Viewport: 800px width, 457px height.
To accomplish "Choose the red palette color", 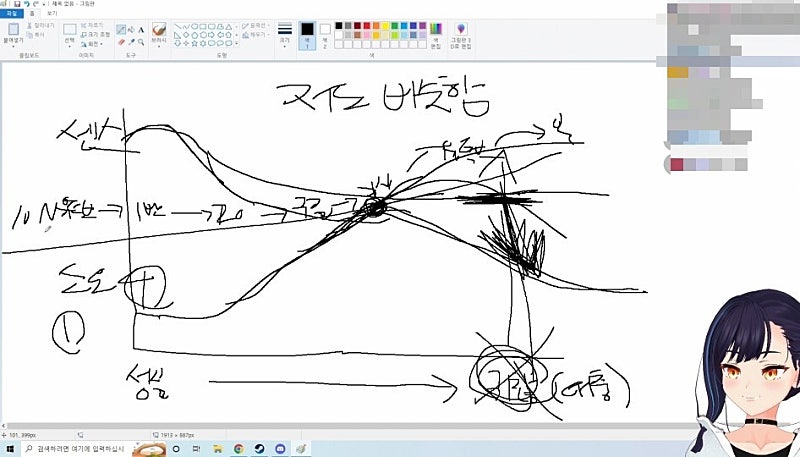I will click(367, 26).
